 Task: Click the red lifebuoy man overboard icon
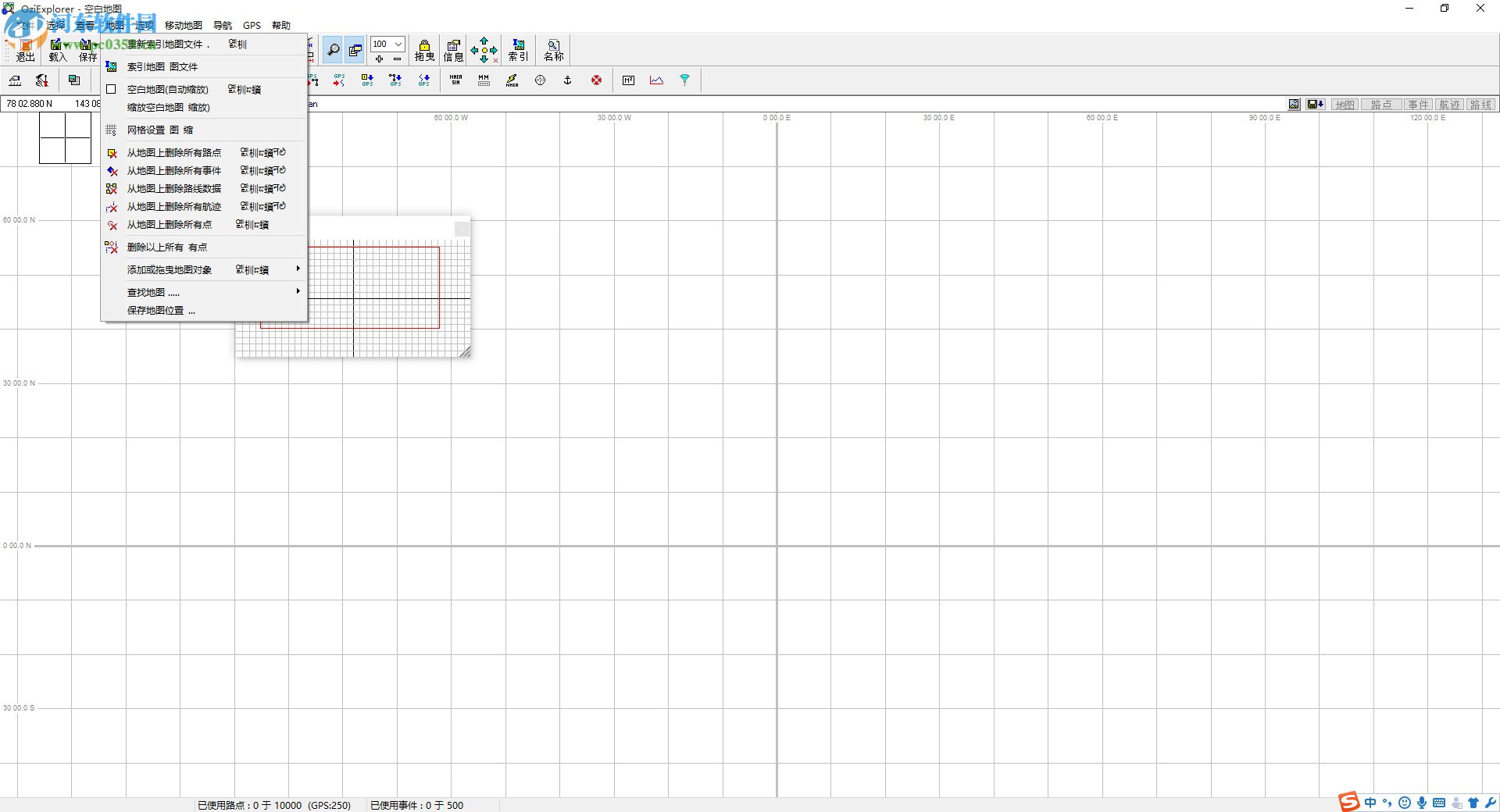coord(596,80)
